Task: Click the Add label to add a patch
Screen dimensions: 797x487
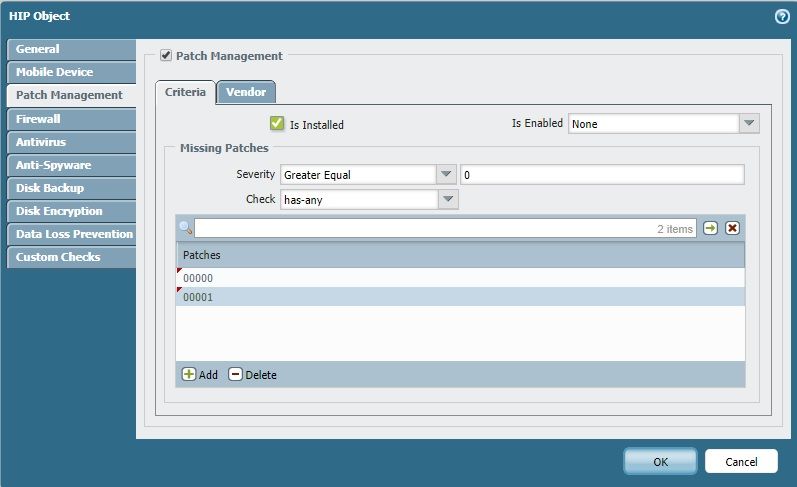Action: pos(208,375)
